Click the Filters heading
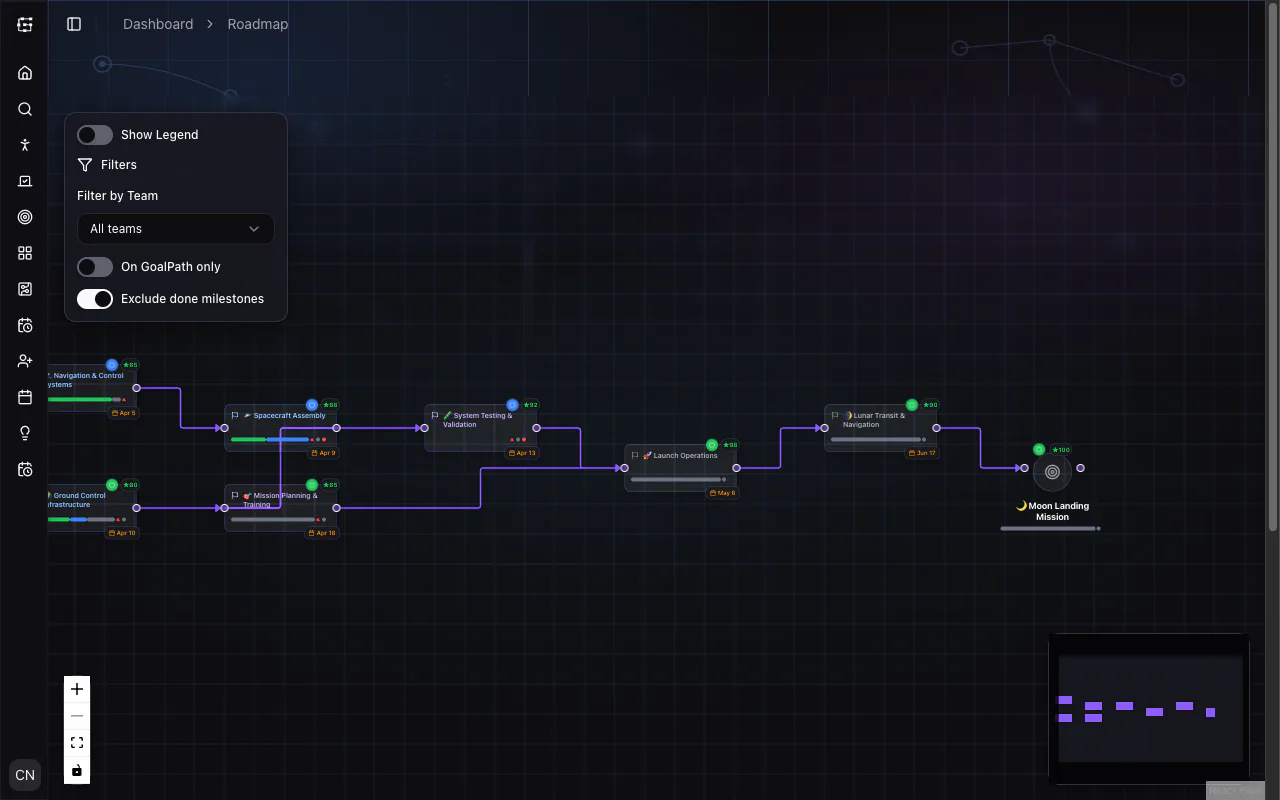The width and height of the screenshot is (1280, 800). click(119, 165)
